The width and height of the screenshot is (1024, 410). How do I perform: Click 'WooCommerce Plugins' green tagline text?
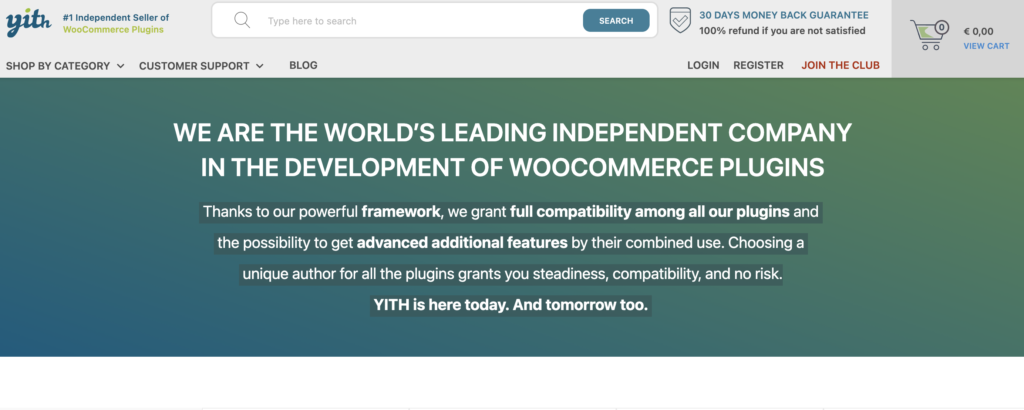click(114, 29)
